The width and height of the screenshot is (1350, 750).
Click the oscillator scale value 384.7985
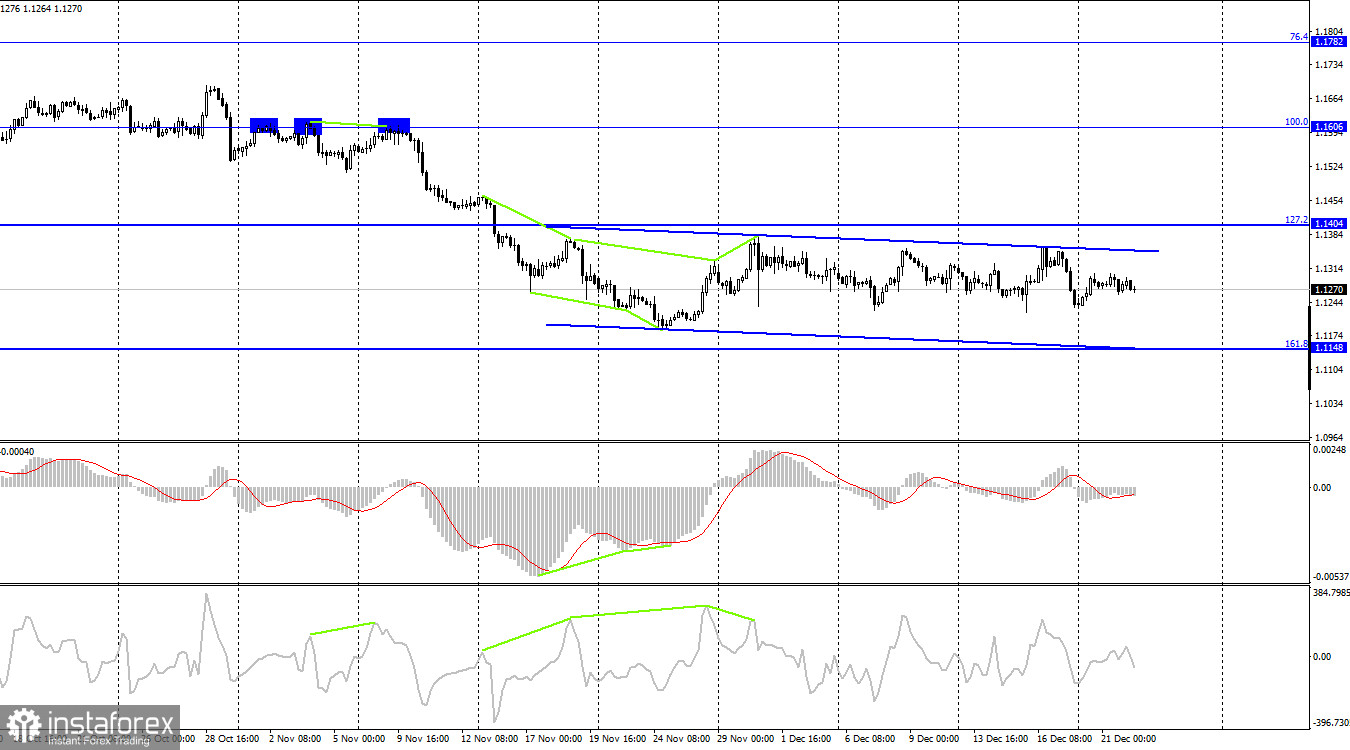1329,593
